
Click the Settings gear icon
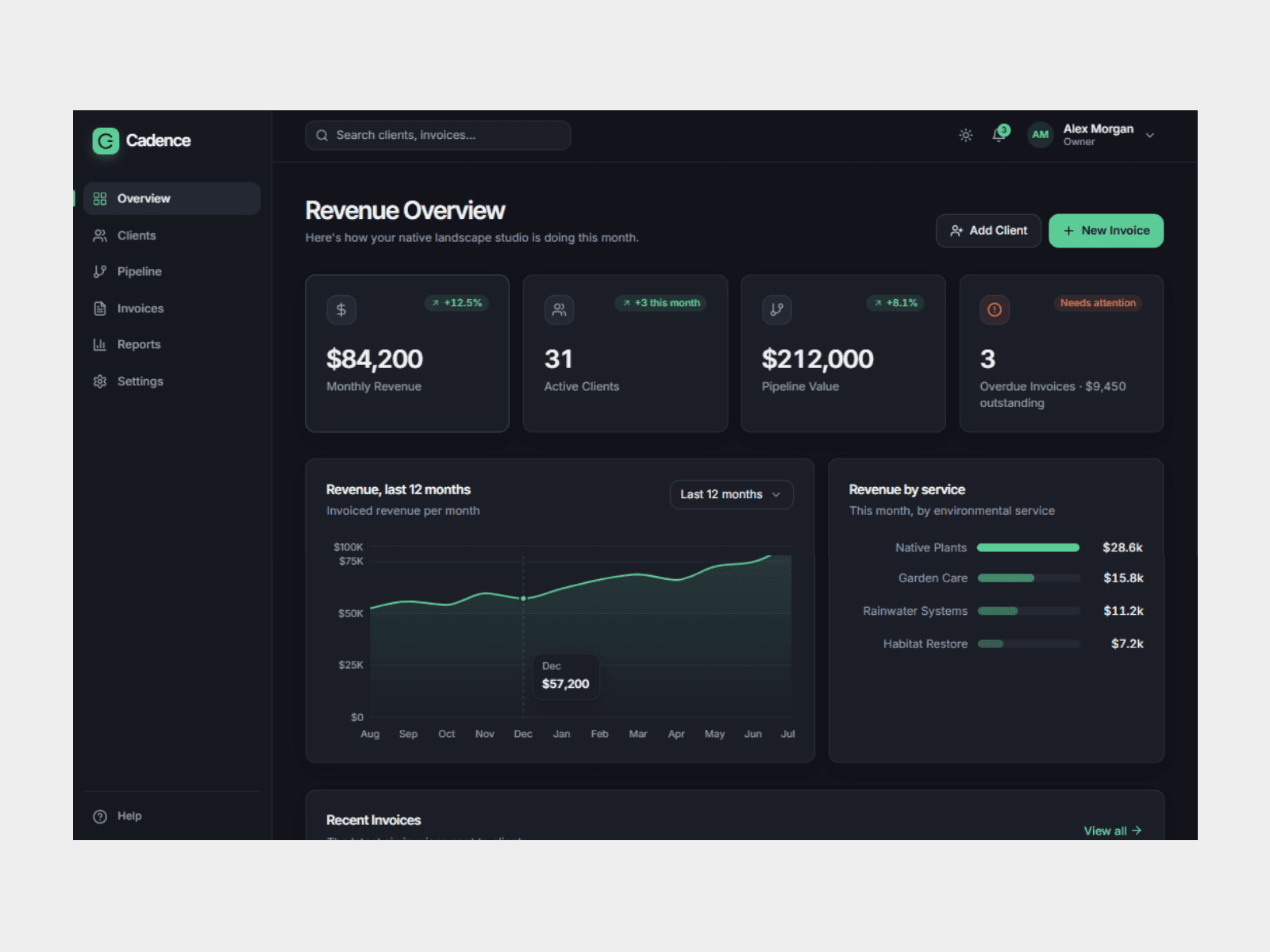99,382
